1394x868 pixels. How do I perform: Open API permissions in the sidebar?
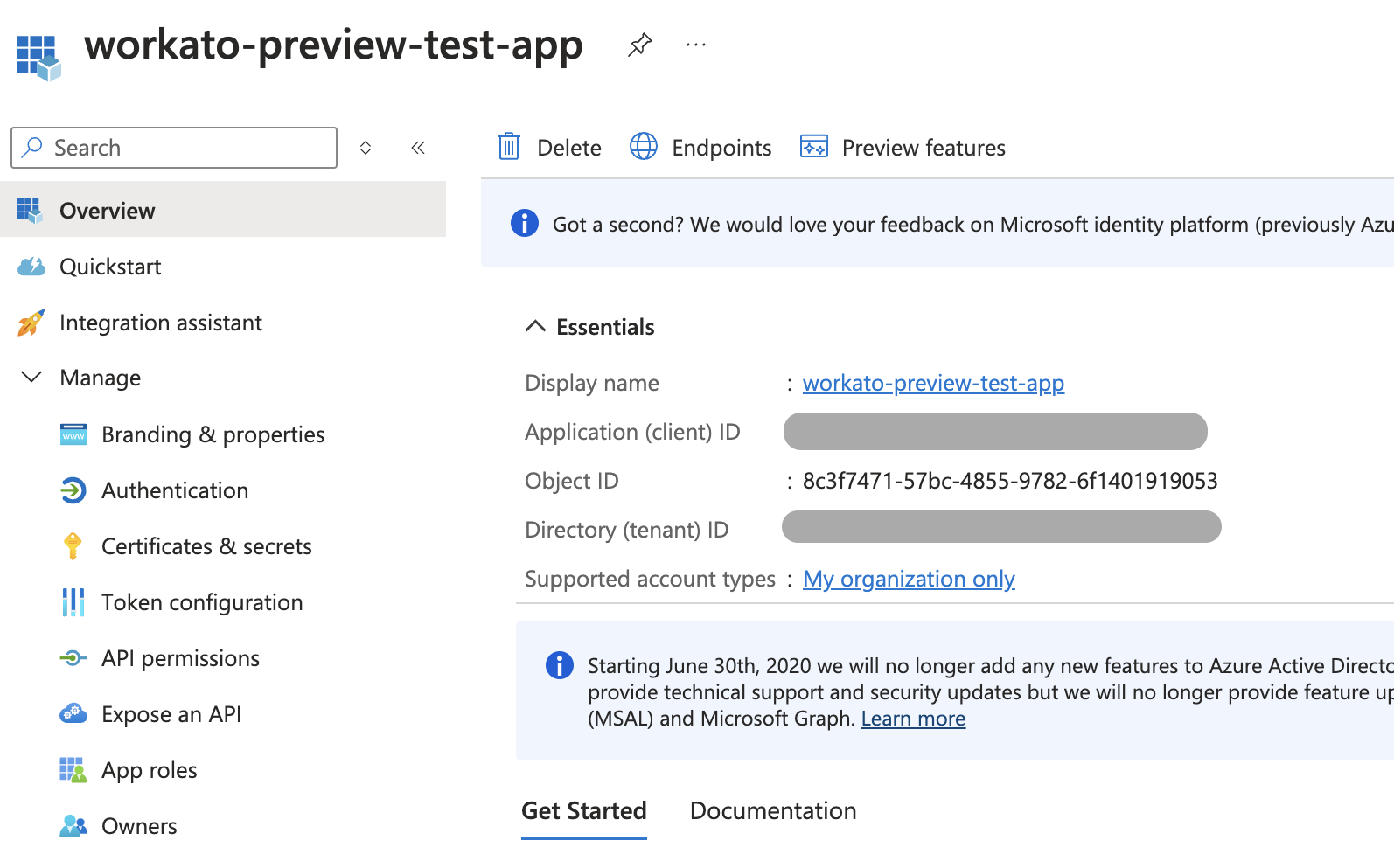click(180, 658)
